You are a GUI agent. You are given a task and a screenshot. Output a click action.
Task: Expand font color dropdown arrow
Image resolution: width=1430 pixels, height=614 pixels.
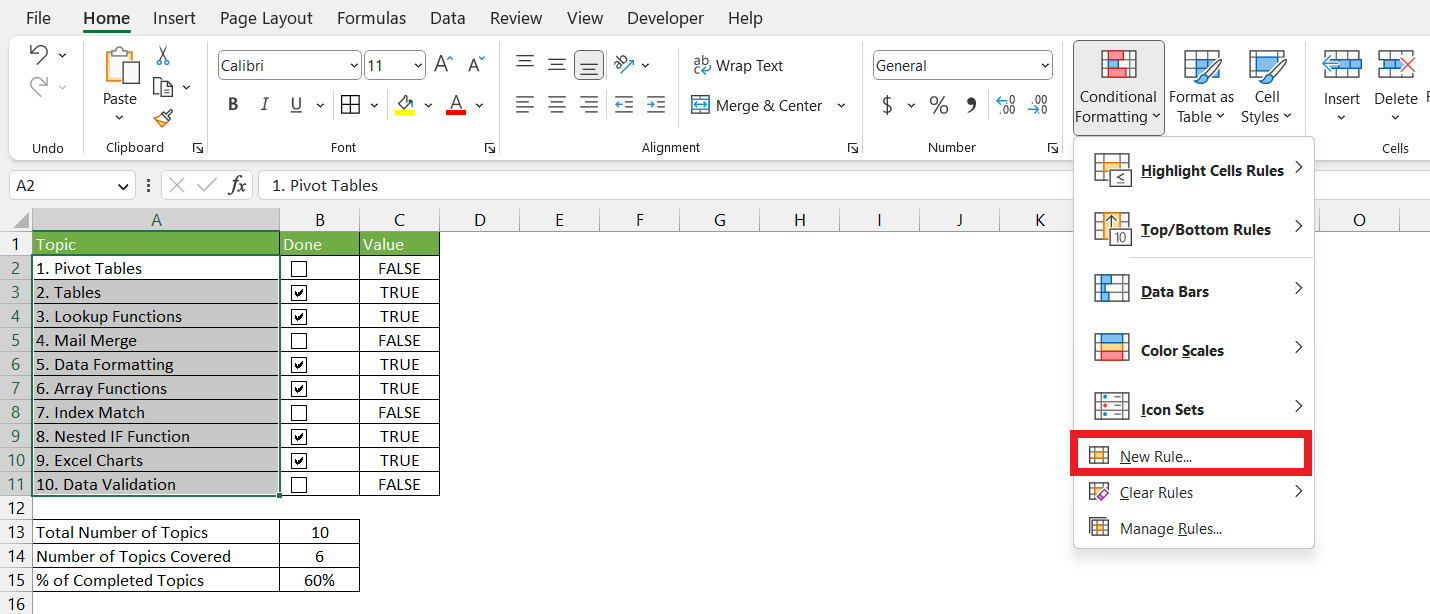tap(479, 105)
